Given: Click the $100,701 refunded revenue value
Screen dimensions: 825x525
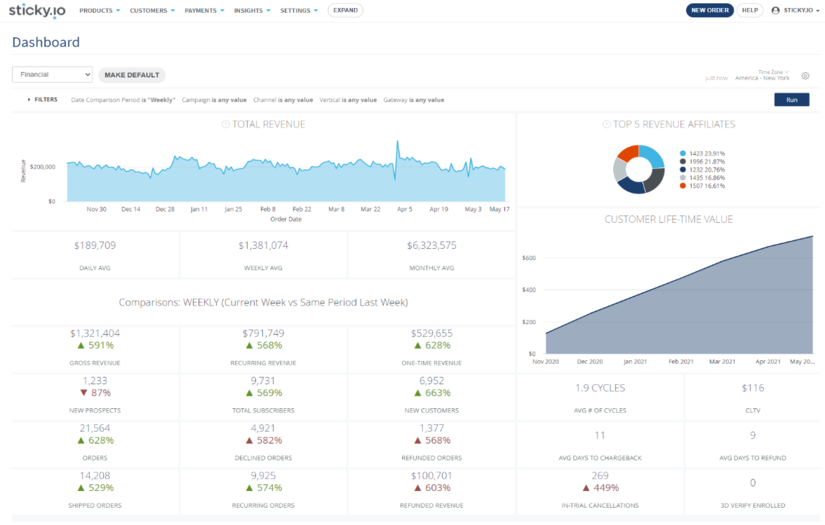Looking at the screenshot, I should [x=431, y=476].
